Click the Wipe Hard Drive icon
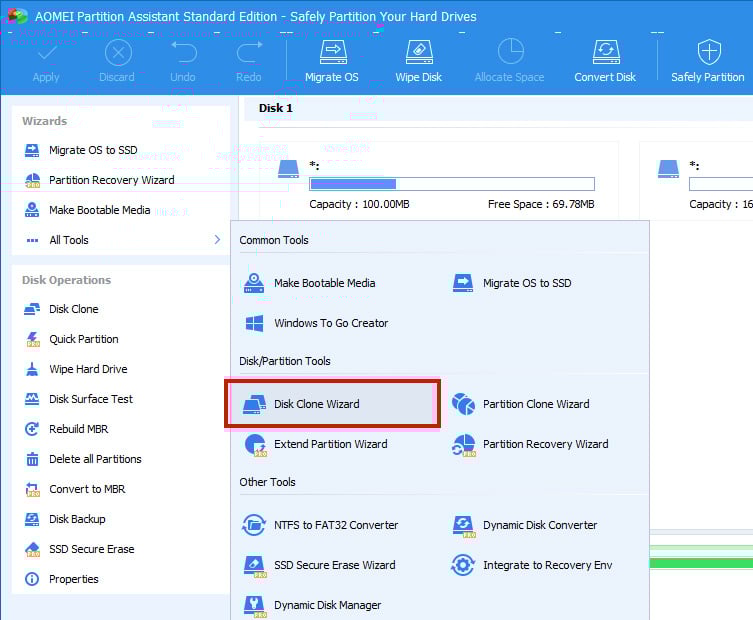The height and width of the screenshot is (620, 753). [x=32, y=369]
